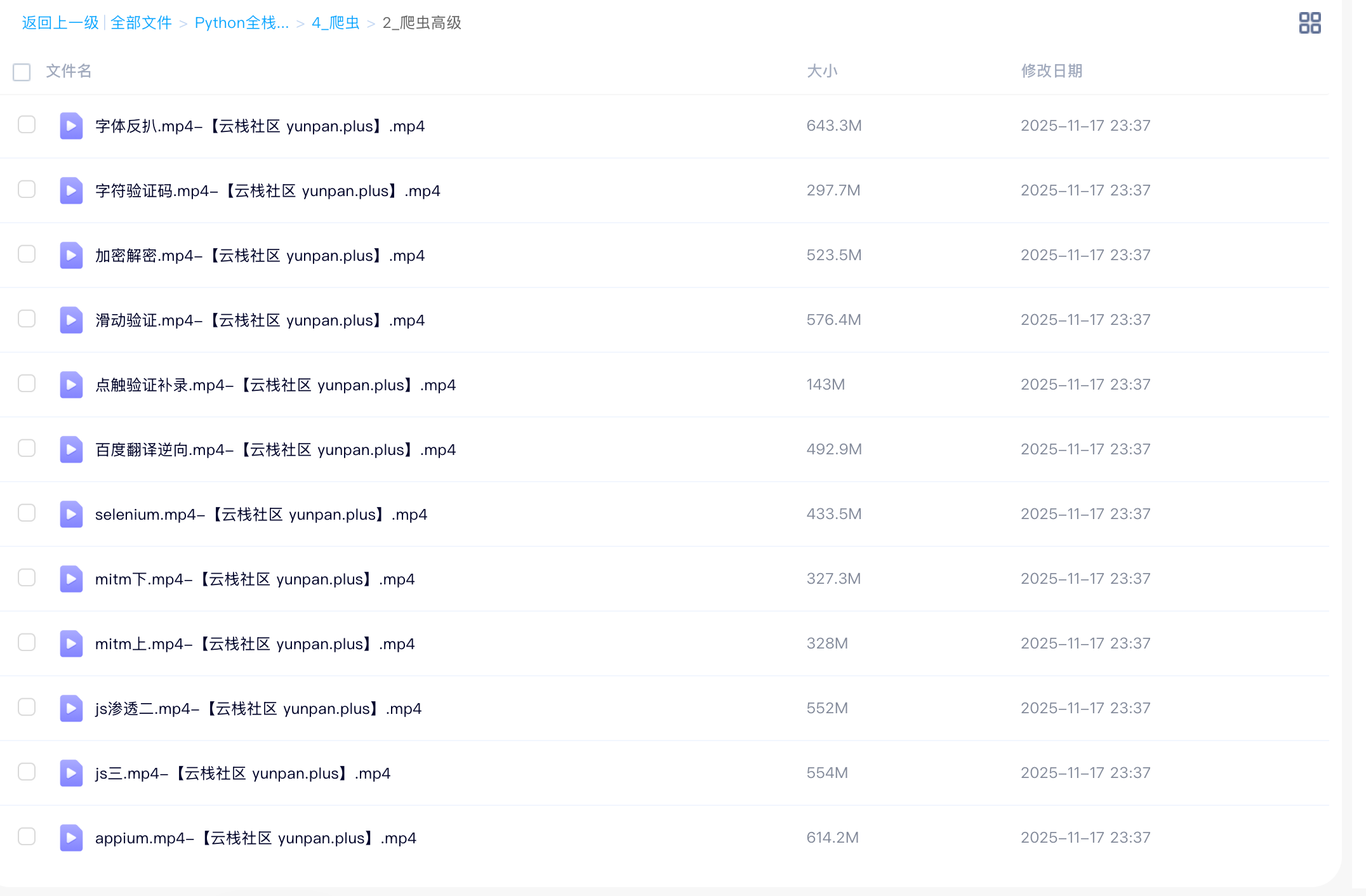Open file mitm上.mp4 by its name
This screenshot has height=896, width=1366.
coord(255,644)
